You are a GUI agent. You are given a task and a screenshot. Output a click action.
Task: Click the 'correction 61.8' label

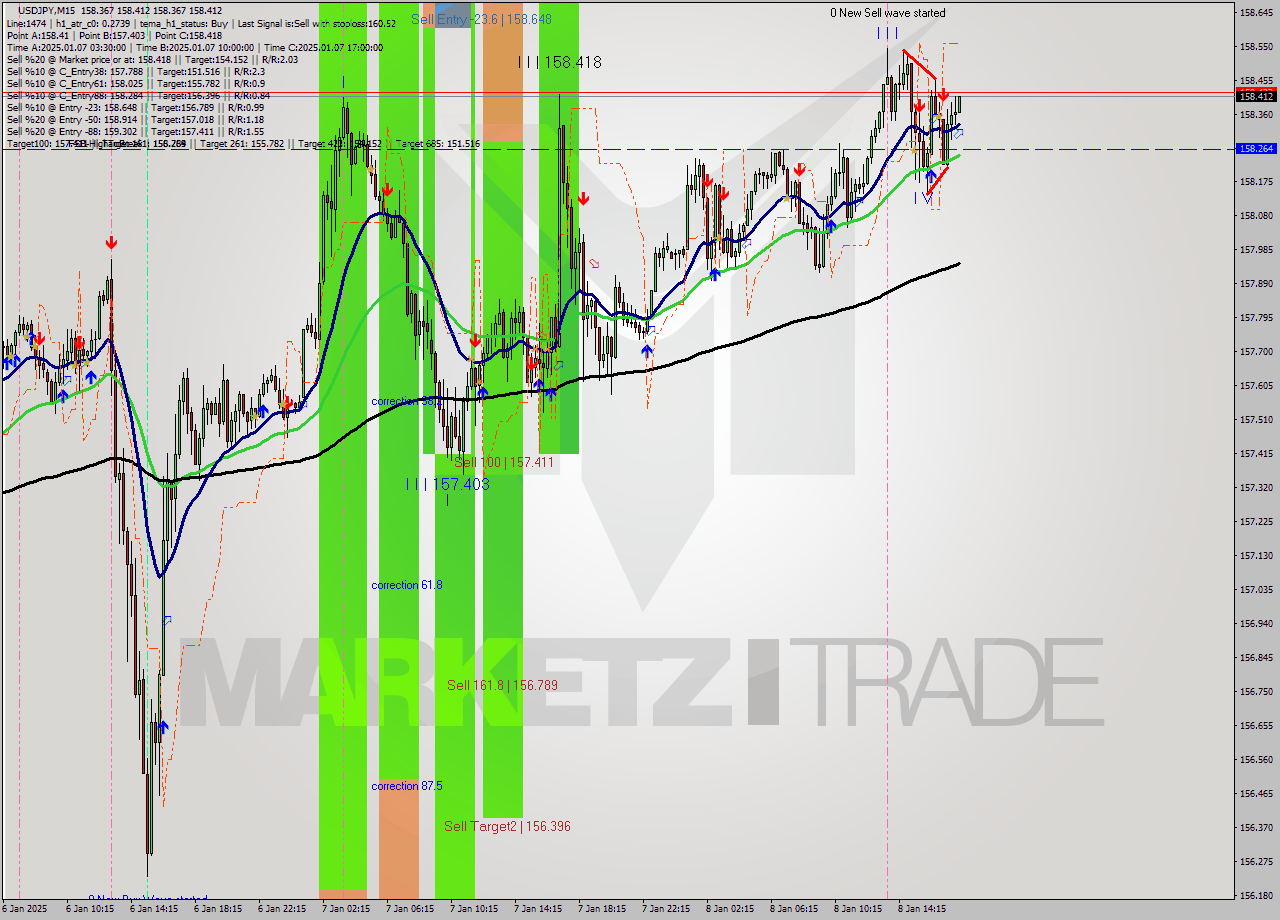tap(406, 584)
